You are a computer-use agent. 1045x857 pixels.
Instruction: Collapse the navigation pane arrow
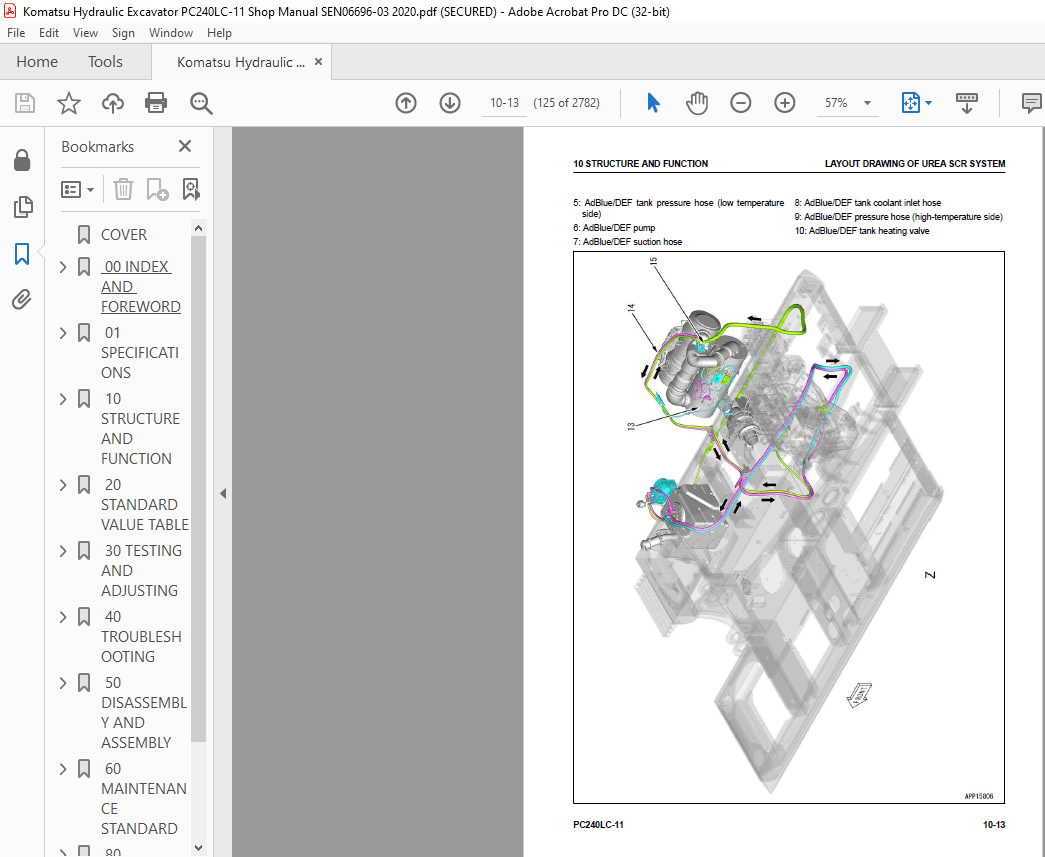223,493
